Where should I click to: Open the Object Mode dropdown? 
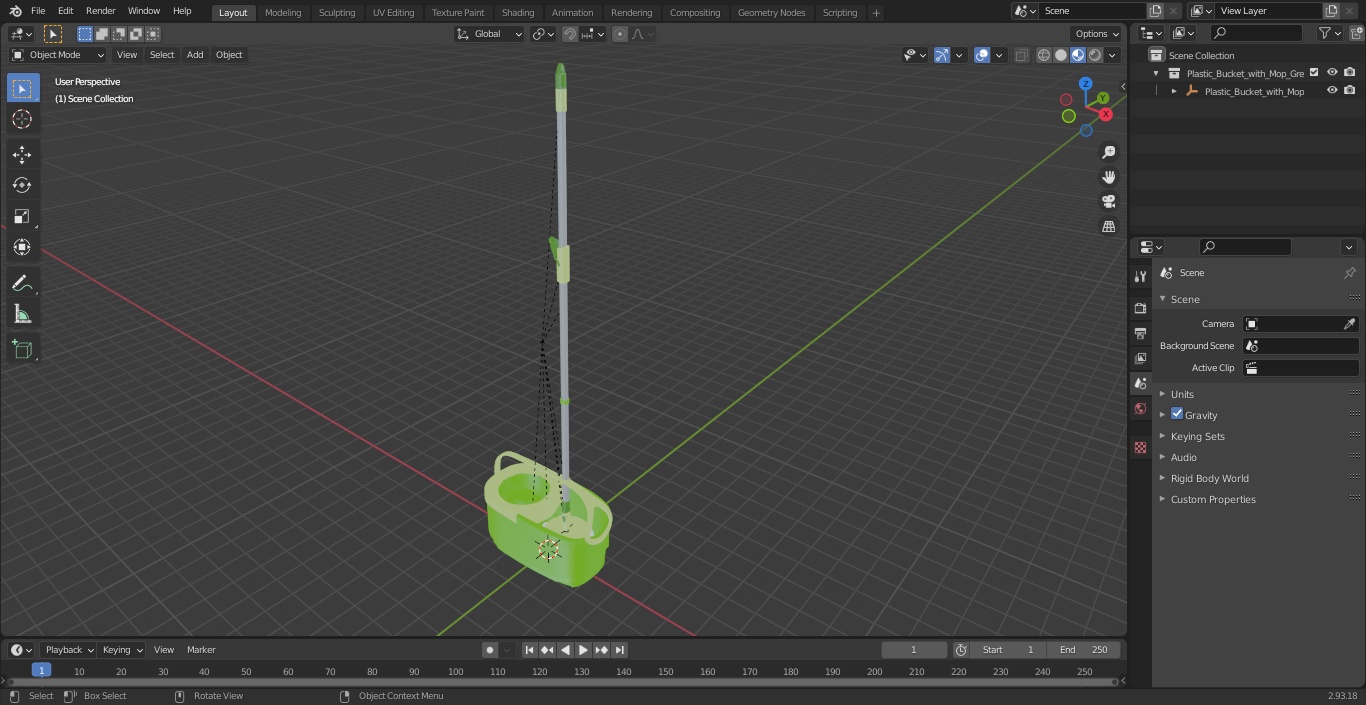click(x=58, y=55)
